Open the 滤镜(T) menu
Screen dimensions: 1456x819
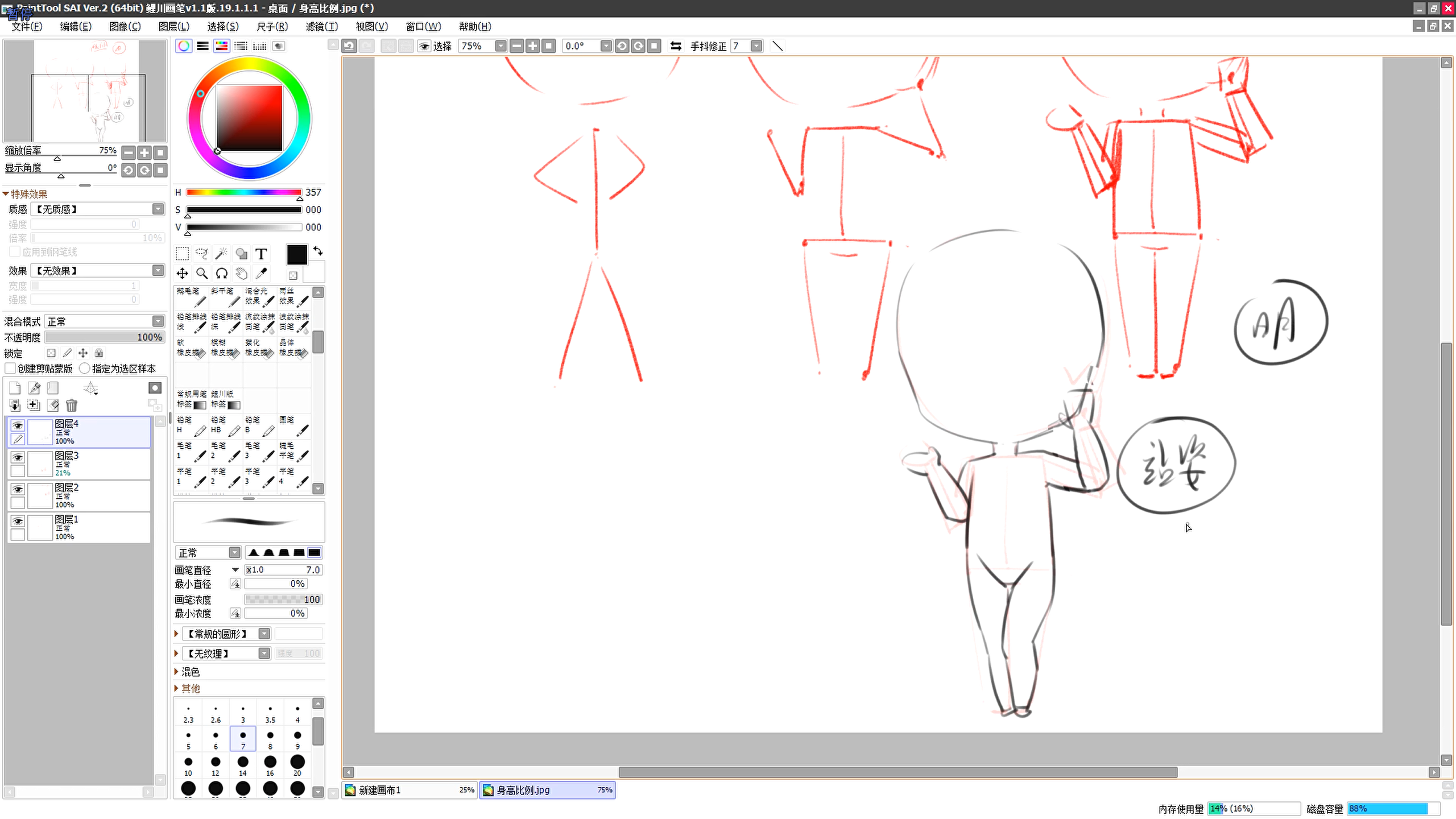(322, 27)
